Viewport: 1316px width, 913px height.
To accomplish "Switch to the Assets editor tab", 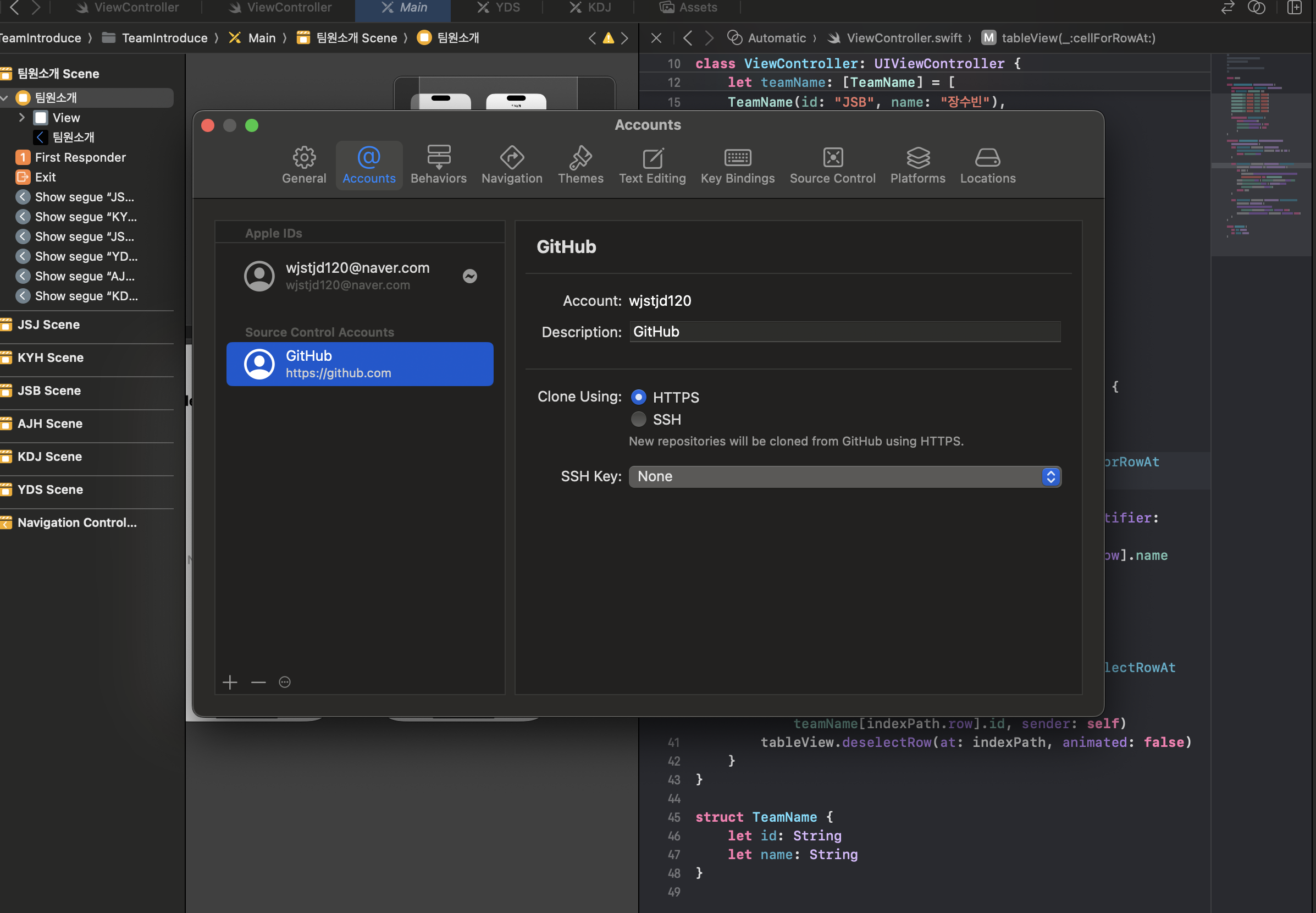I will [x=688, y=8].
